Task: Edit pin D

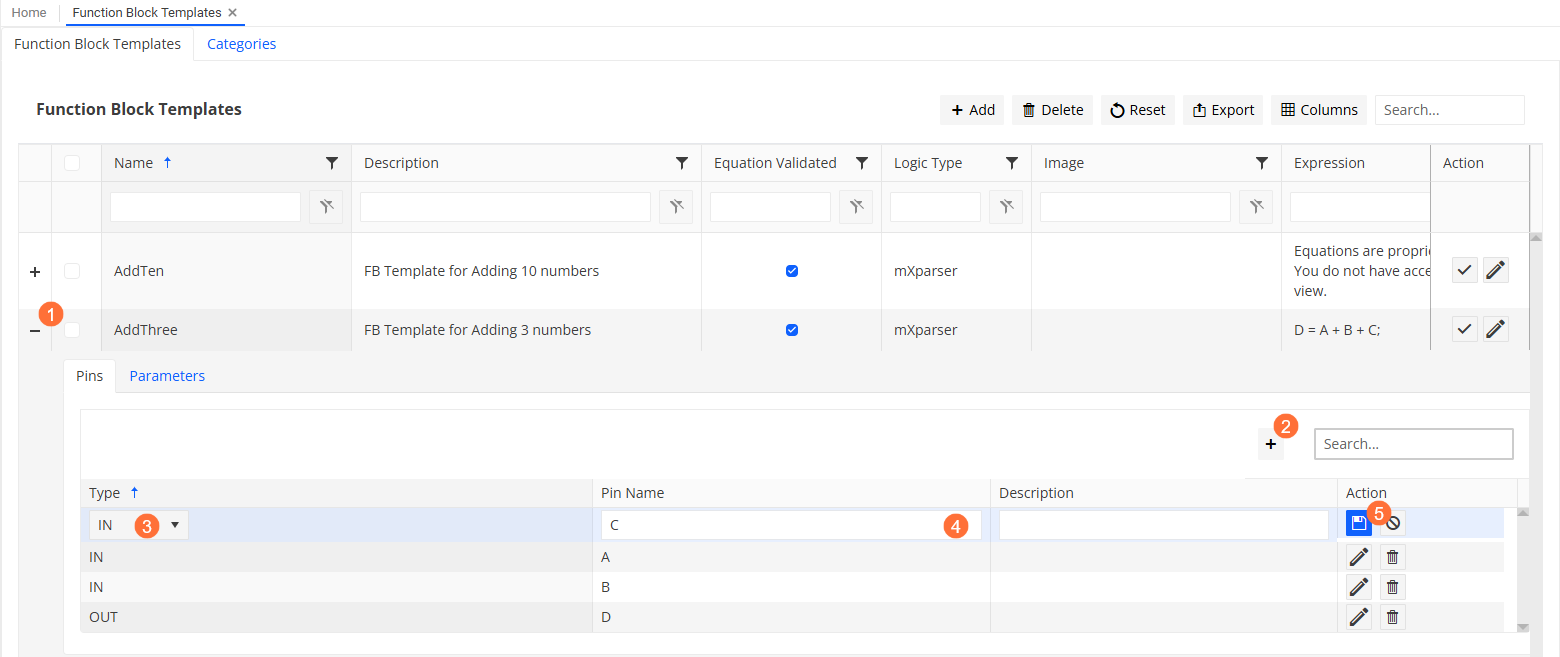Action: pos(1359,617)
